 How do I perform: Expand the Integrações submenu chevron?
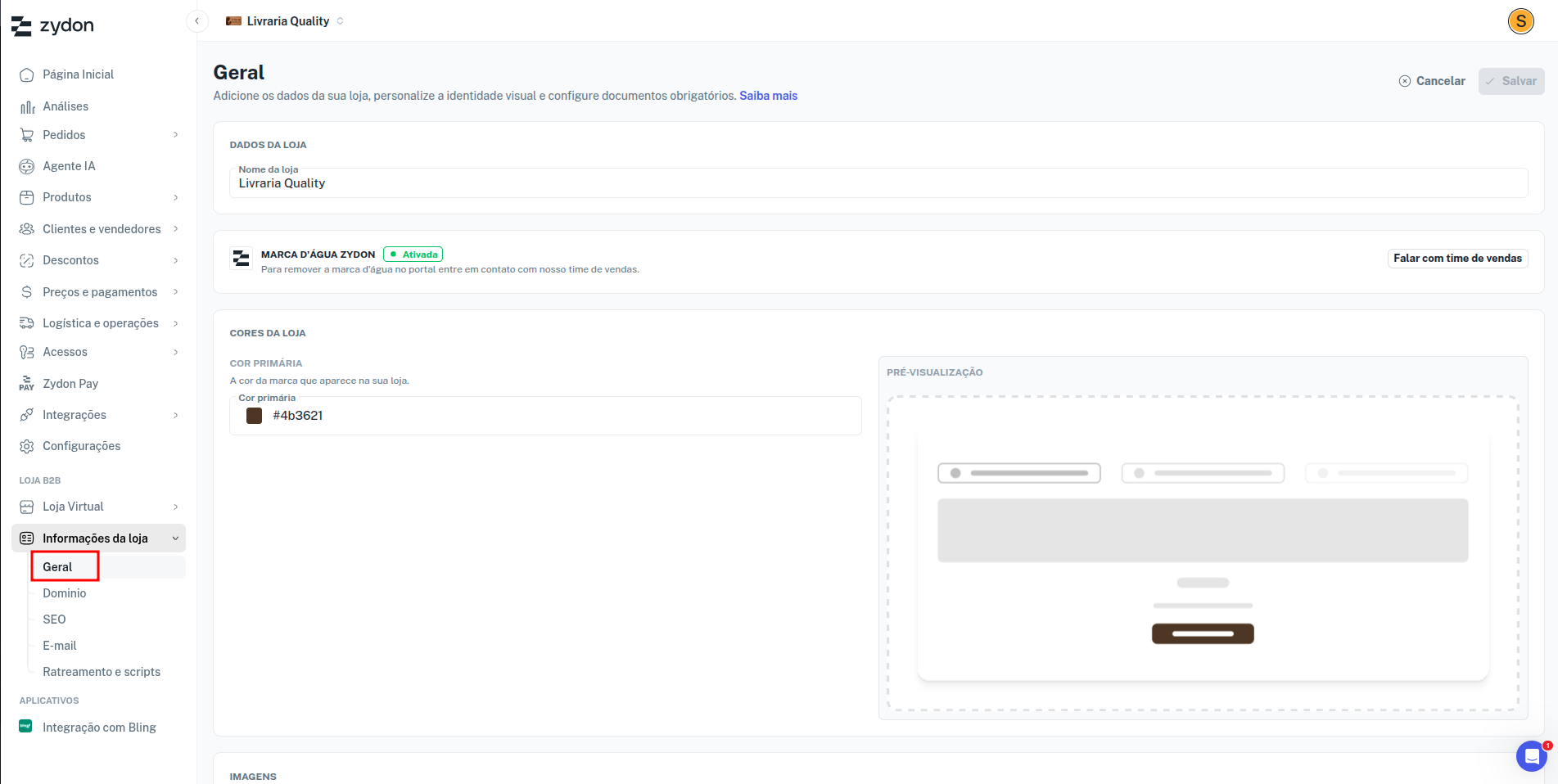click(x=175, y=415)
